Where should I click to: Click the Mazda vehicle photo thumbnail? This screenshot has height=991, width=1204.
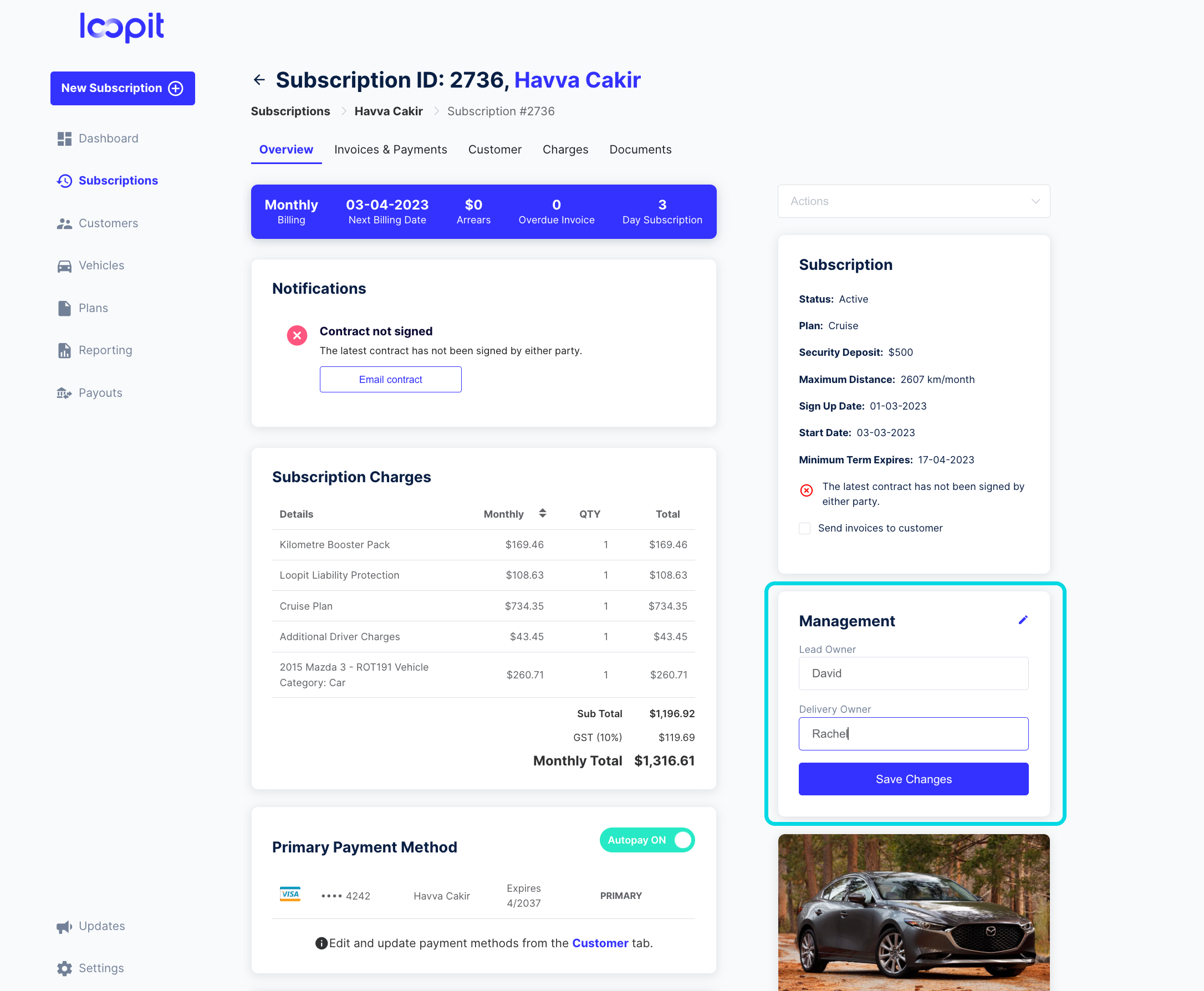coord(914,912)
